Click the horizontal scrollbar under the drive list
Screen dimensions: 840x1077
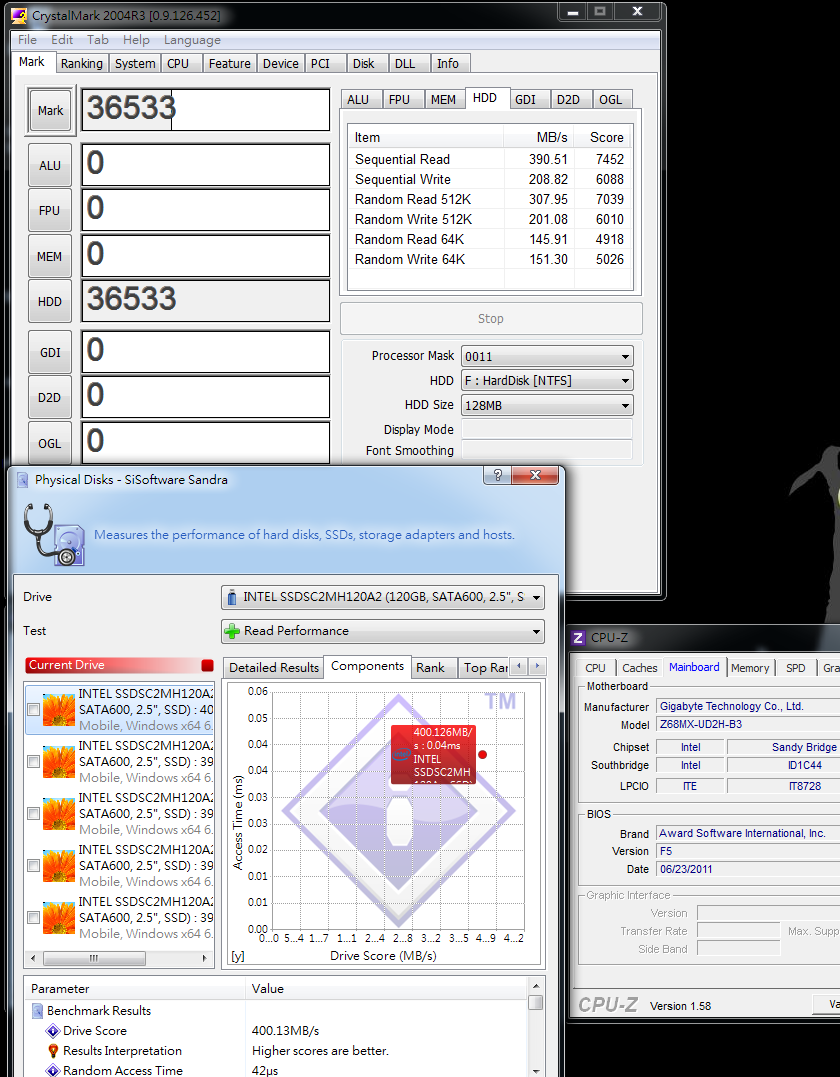click(x=119, y=958)
